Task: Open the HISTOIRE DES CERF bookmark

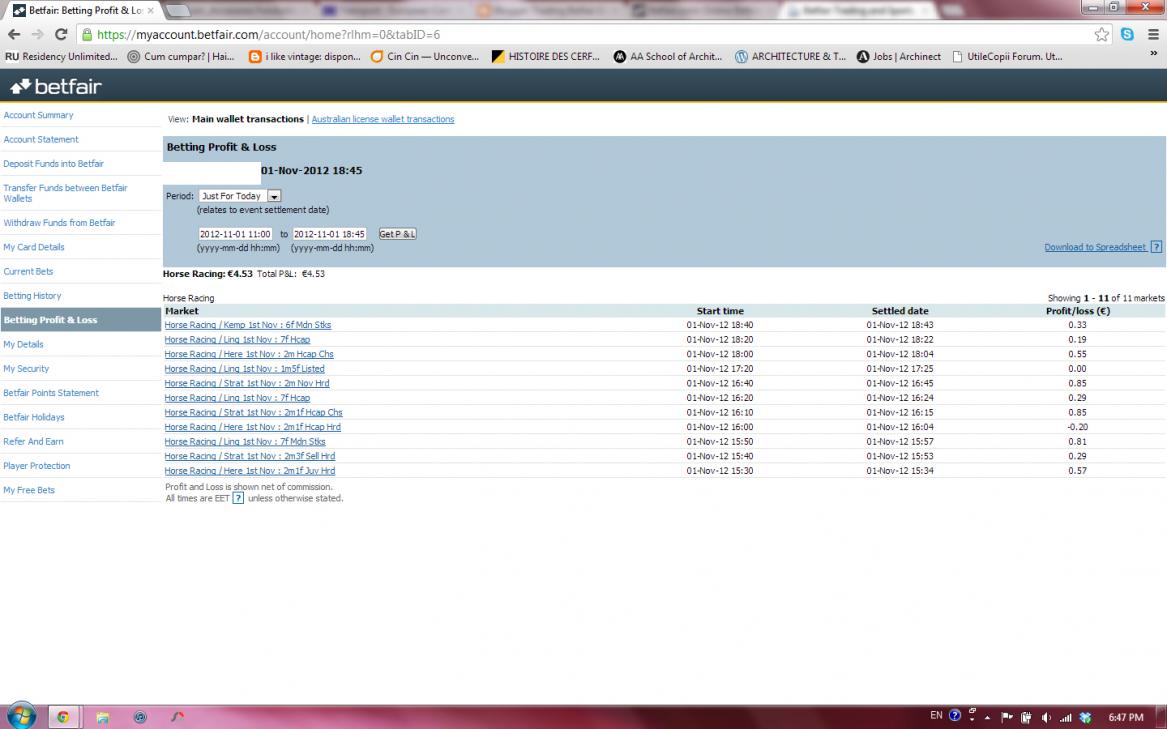Action: pyautogui.click(x=546, y=57)
